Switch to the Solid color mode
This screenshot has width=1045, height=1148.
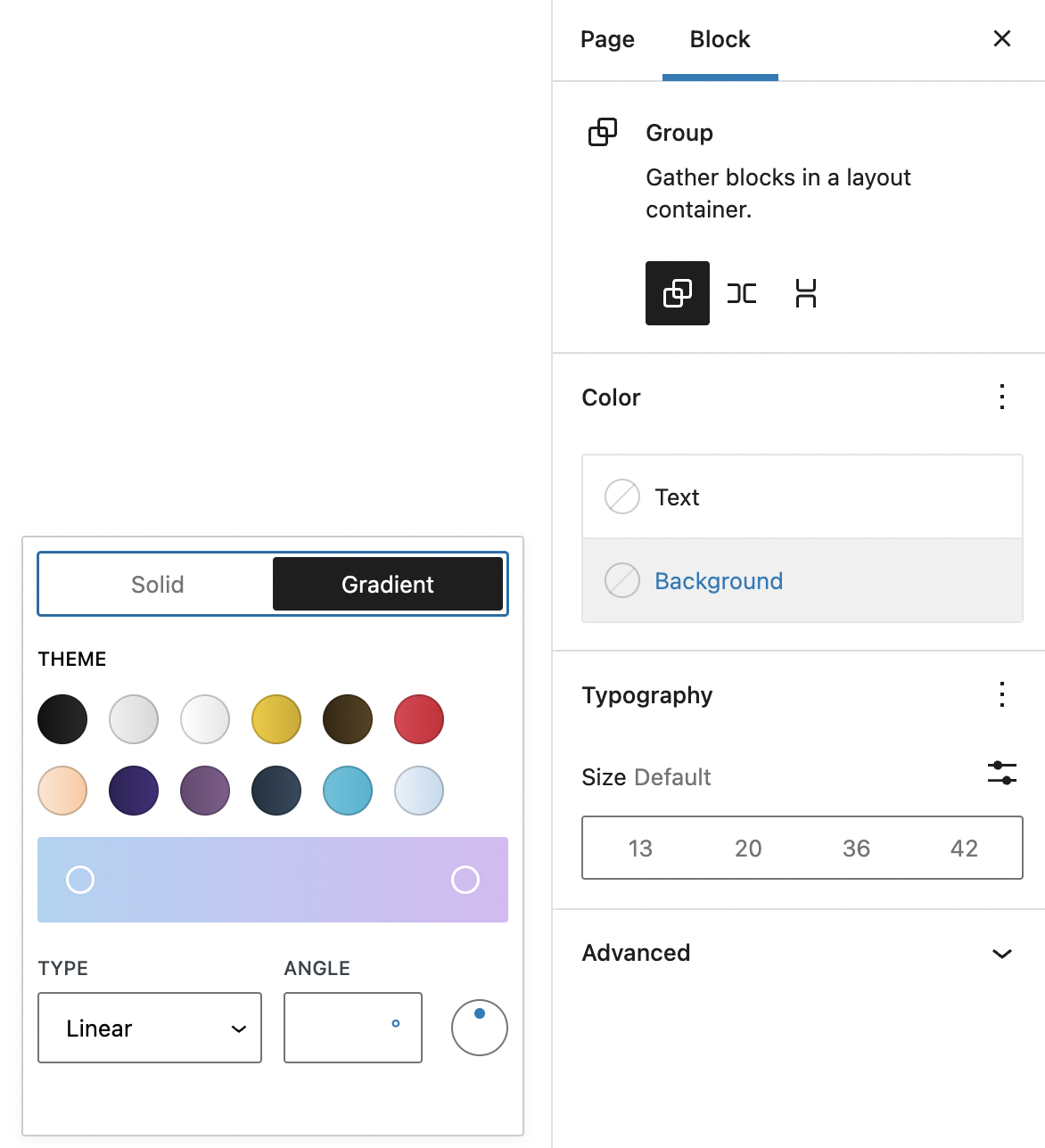point(157,584)
